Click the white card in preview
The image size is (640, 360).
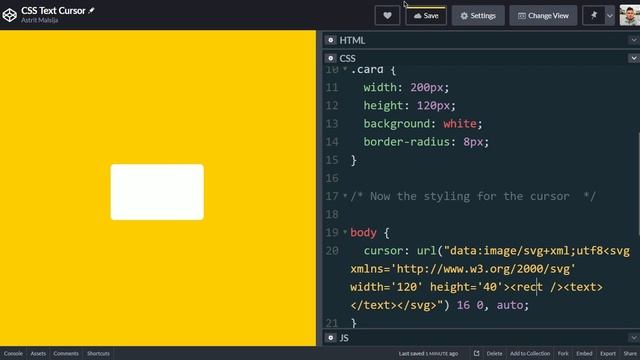[157, 192]
